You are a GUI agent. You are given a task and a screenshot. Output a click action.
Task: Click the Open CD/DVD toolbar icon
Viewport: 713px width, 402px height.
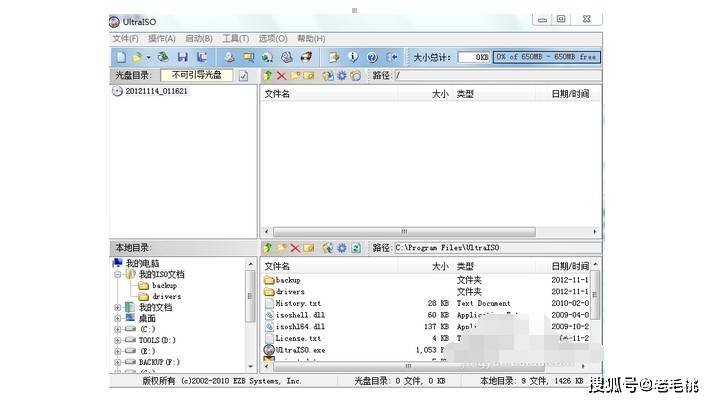click(163, 57)
